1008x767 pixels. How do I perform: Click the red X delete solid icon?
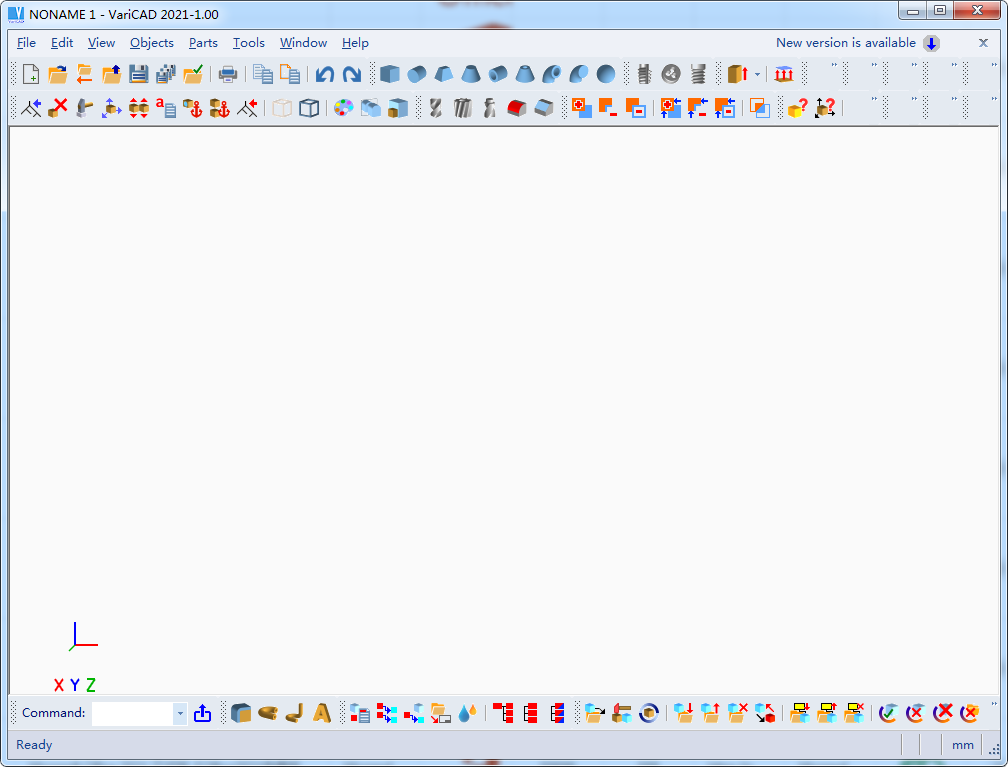pyautogui.click(x=59, y=108)
